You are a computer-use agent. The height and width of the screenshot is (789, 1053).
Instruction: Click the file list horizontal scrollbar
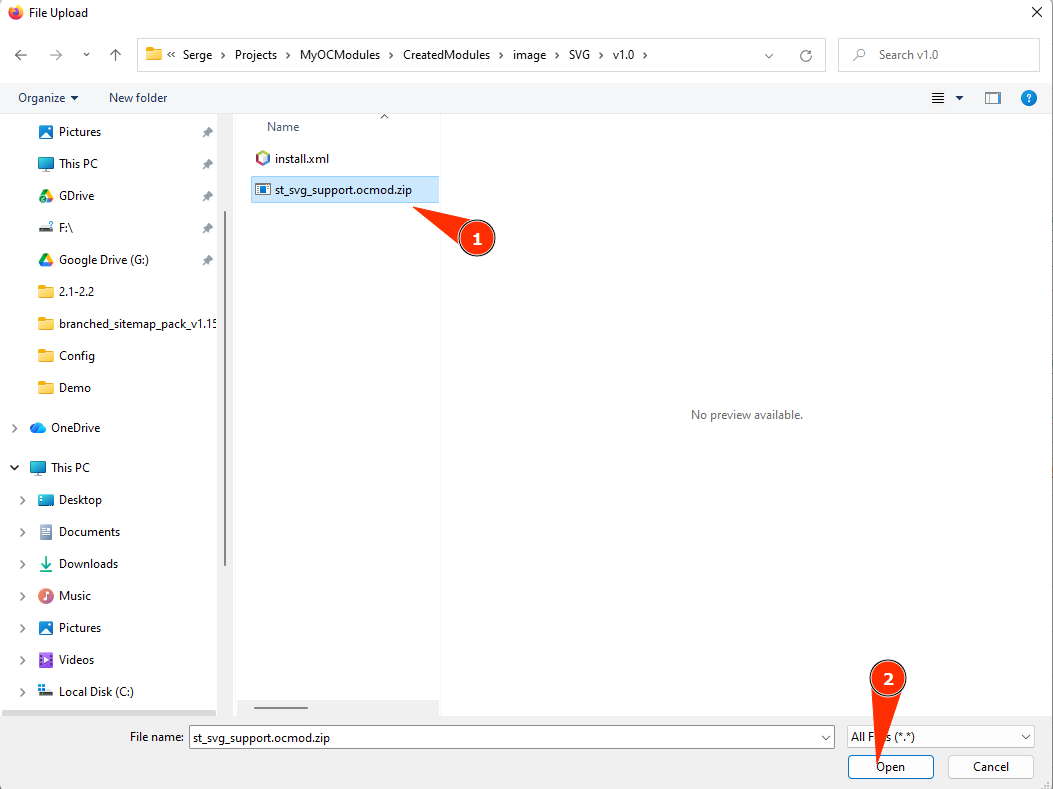tap(281, 708)
